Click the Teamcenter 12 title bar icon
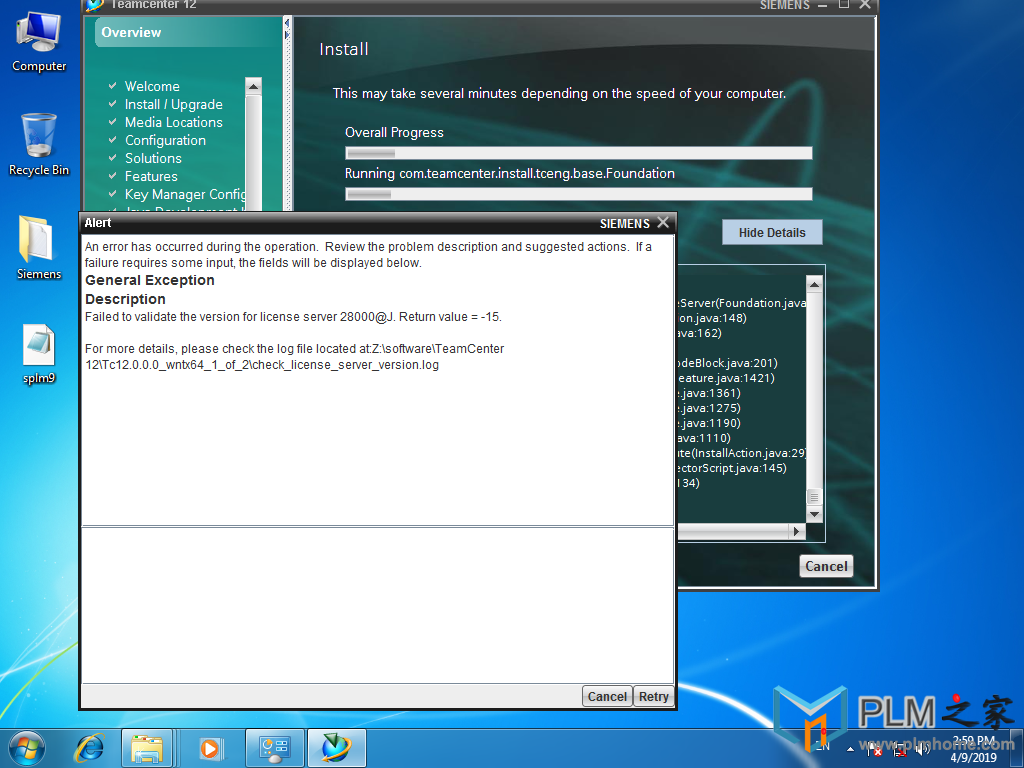The width and height of the screenshot is (1024, 768). pos(95,5)
